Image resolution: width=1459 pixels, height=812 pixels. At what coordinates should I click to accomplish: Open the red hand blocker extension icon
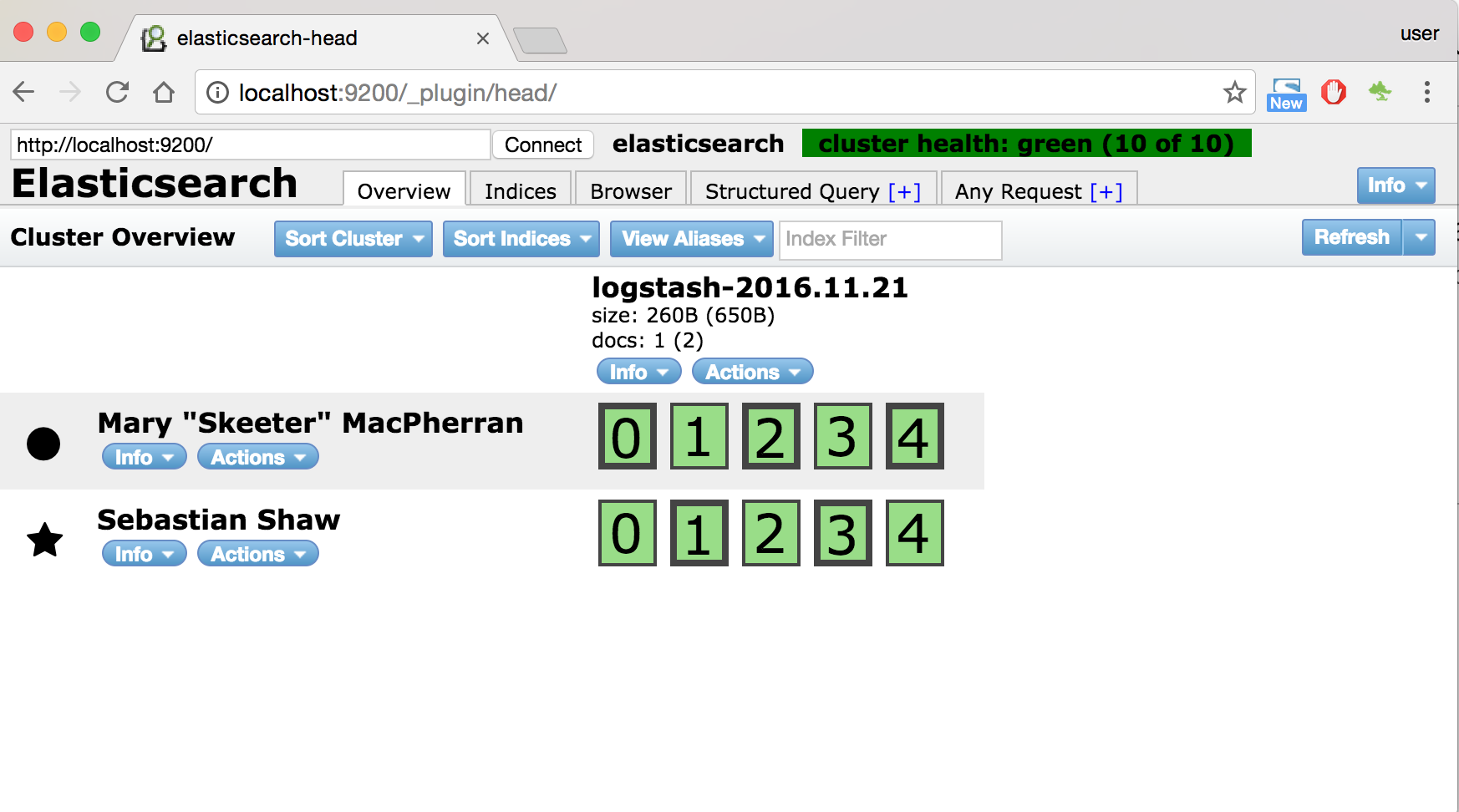click(x=1334, y=92)
